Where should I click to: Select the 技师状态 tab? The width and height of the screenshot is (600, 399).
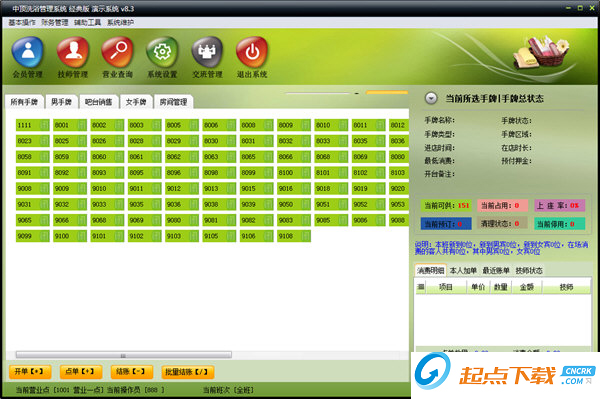point(529,270)
